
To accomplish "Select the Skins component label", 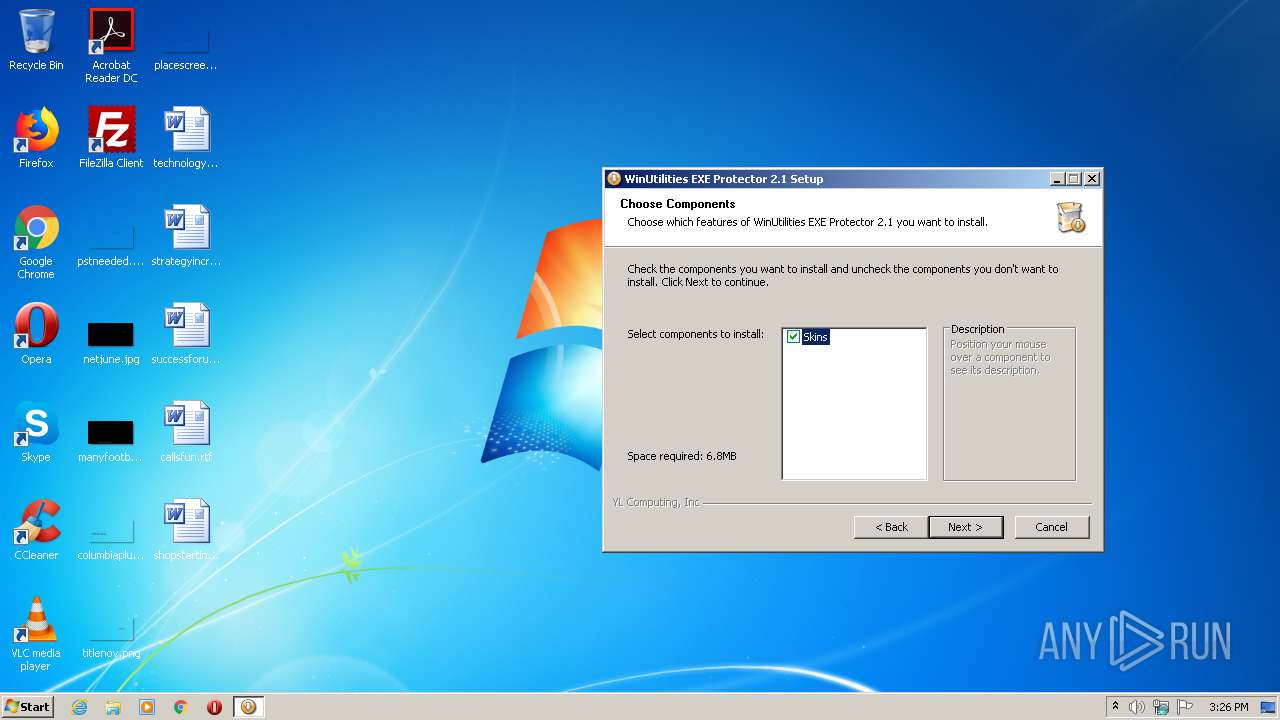I will click(x=816, y=337).
